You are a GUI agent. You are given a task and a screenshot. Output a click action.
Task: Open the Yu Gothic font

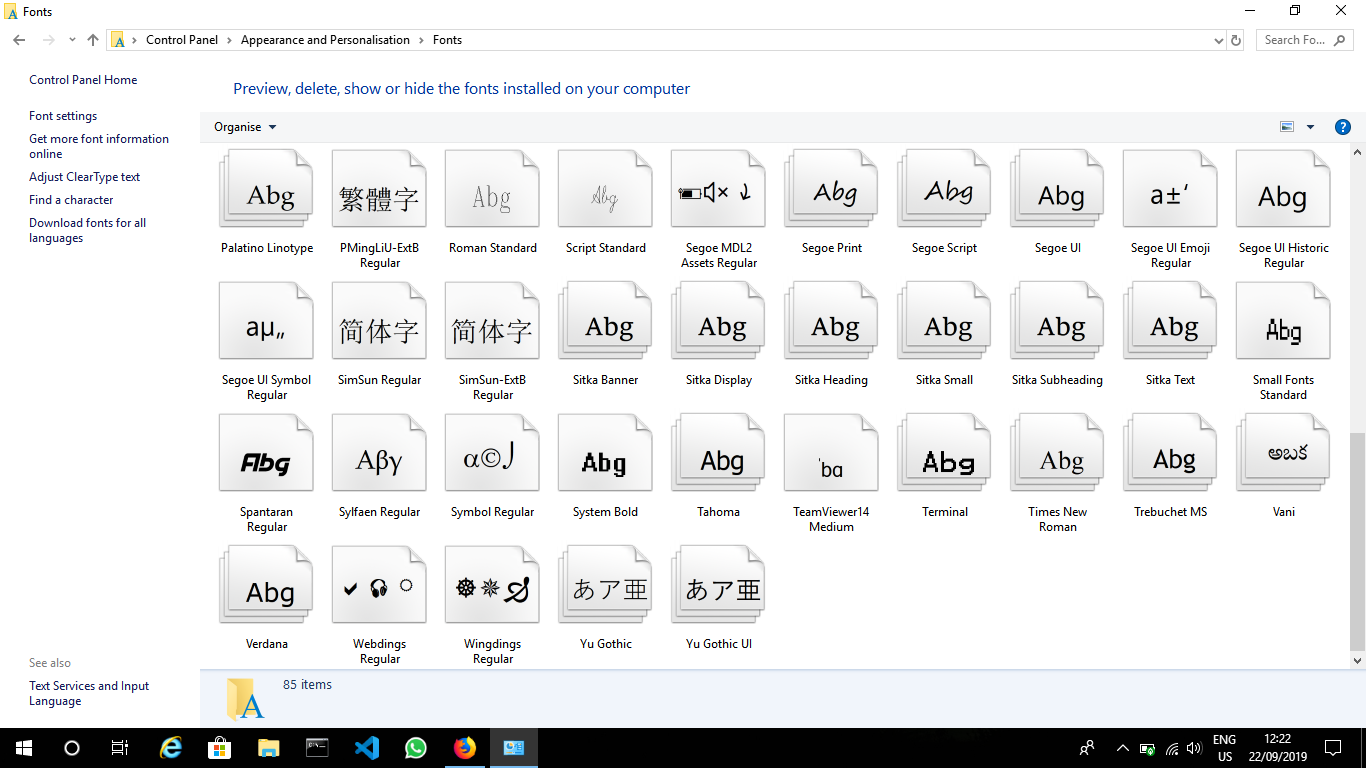tap(604, 585)
